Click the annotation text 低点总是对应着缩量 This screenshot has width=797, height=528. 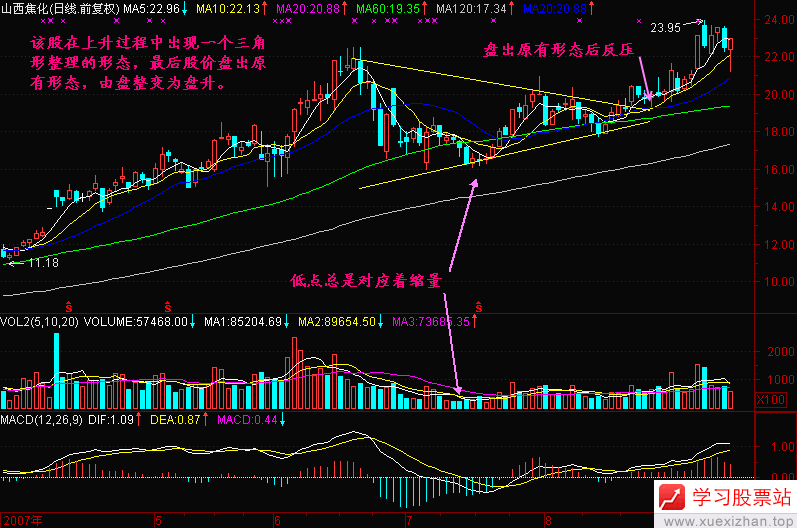tap(365, 281)
